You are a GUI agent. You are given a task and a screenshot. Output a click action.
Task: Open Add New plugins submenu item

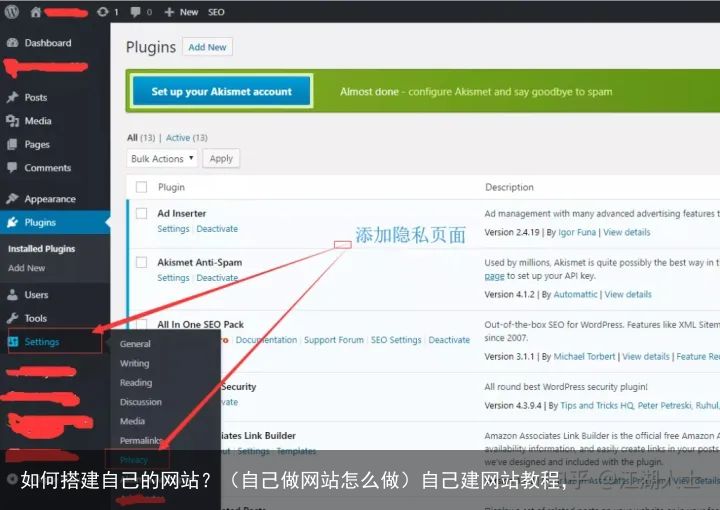pos(27,268)
